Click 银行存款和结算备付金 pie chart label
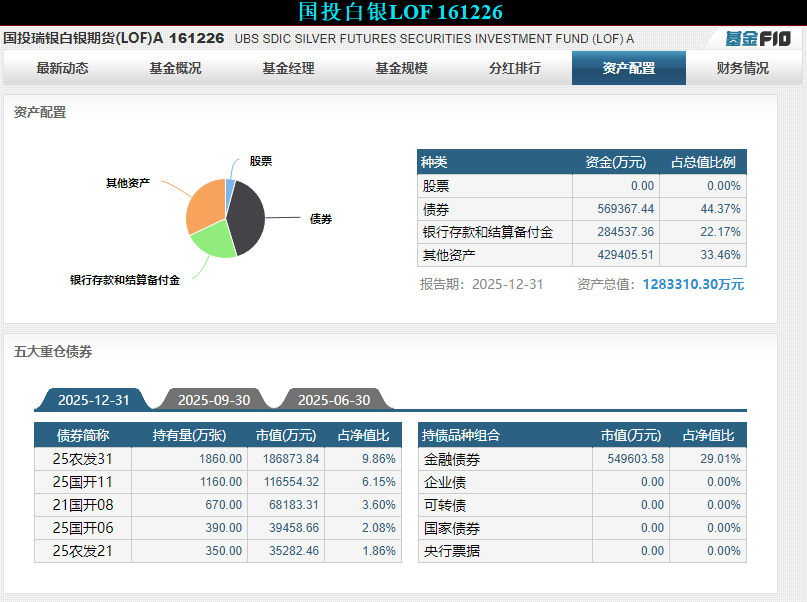The height and width of the screenshot is (602, 807). click(125, 280)
